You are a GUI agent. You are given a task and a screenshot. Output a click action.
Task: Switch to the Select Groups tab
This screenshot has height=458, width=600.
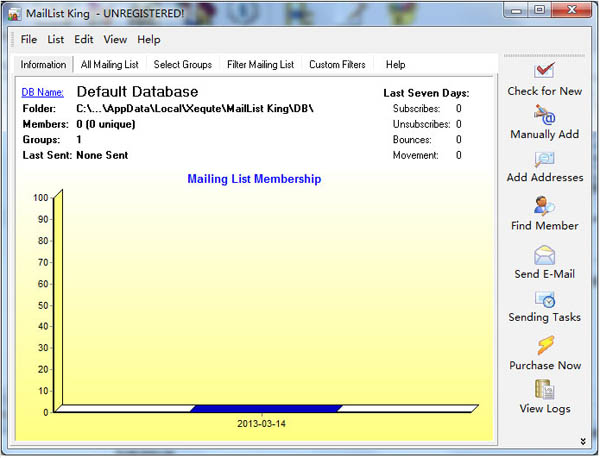(x=183, y=65)
